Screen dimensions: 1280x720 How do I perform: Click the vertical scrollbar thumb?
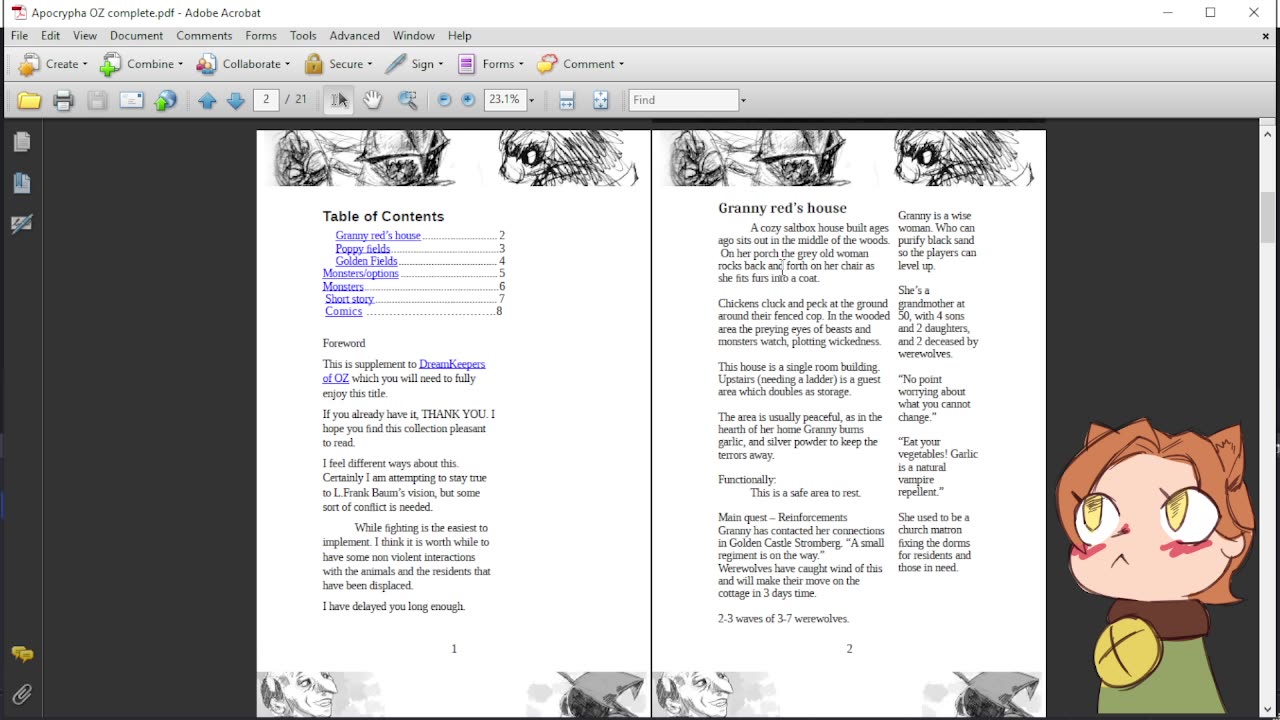coord(1268,217)
